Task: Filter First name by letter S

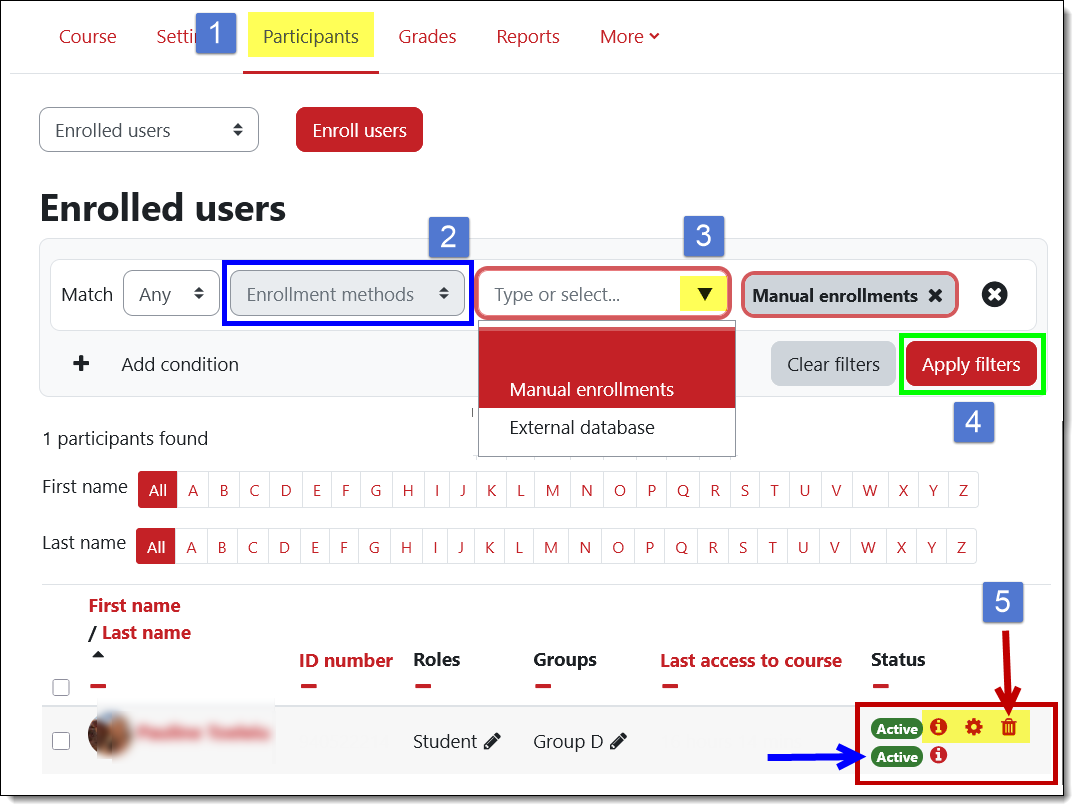Action: (745, 490)
